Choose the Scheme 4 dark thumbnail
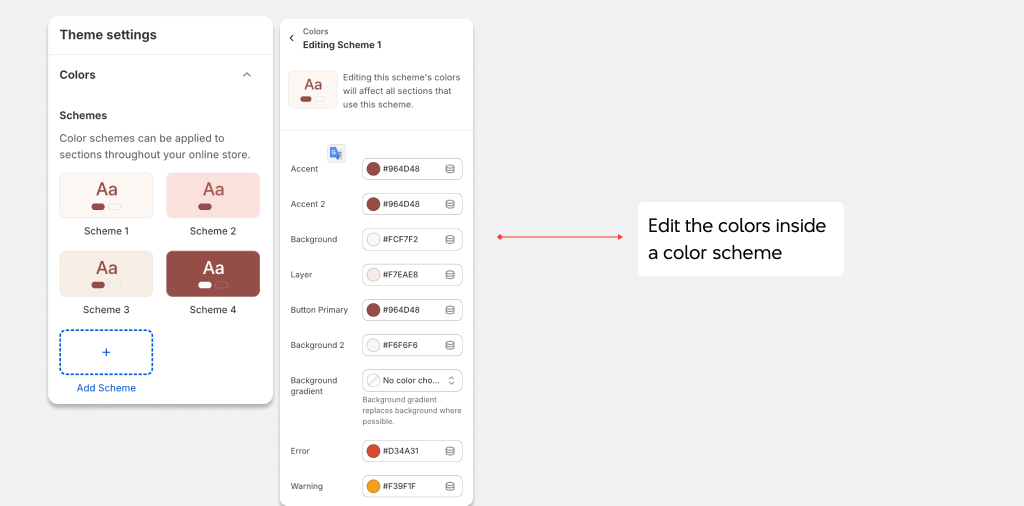 (x=213, y=274)
